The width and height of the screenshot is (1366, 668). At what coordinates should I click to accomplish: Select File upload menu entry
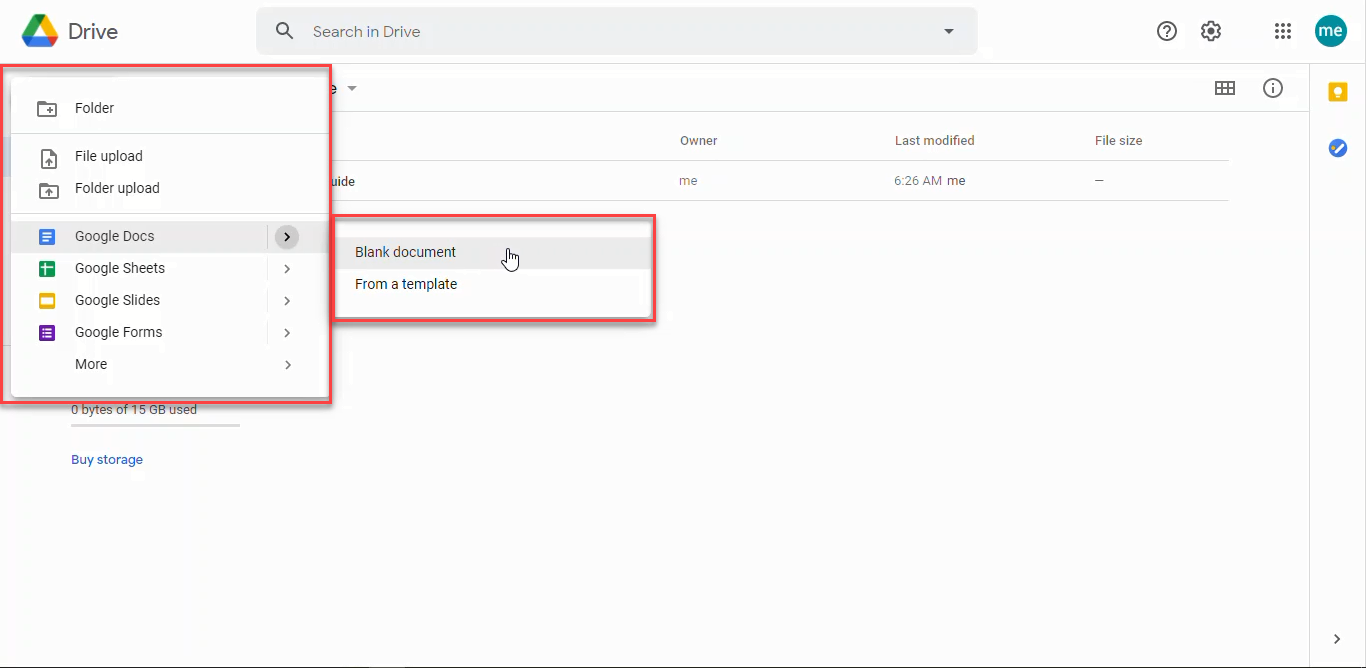click(108, 156)
